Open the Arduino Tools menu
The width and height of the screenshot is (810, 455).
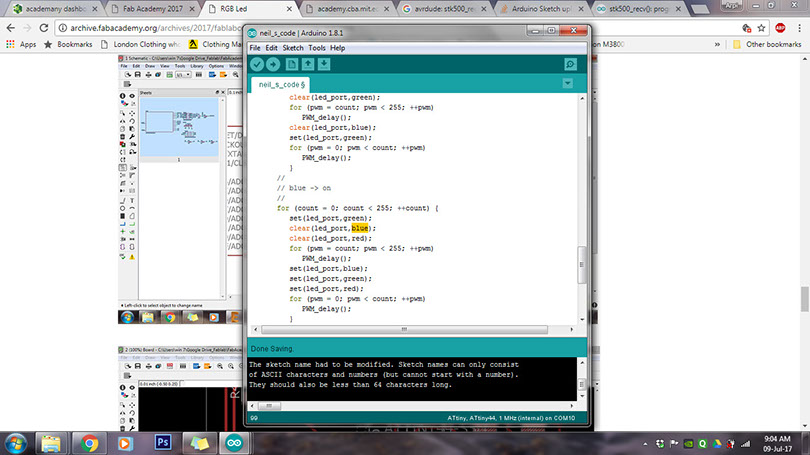(x=317, y=48)
